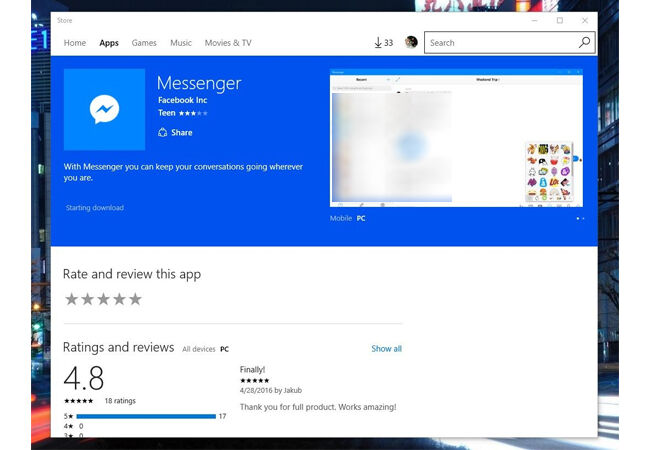The height and width of the screenshot is (450, 650).
Task: Open the Music tab
Action: click(x=181, y=43)
